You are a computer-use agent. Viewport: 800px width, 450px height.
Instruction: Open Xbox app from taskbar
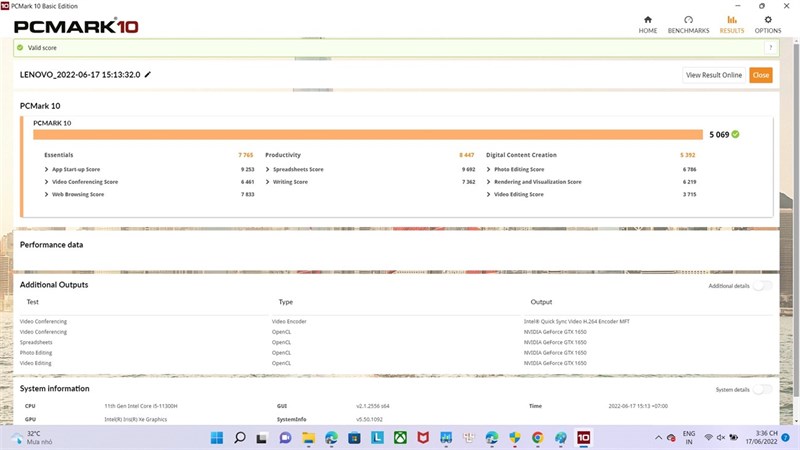point(400,438)
